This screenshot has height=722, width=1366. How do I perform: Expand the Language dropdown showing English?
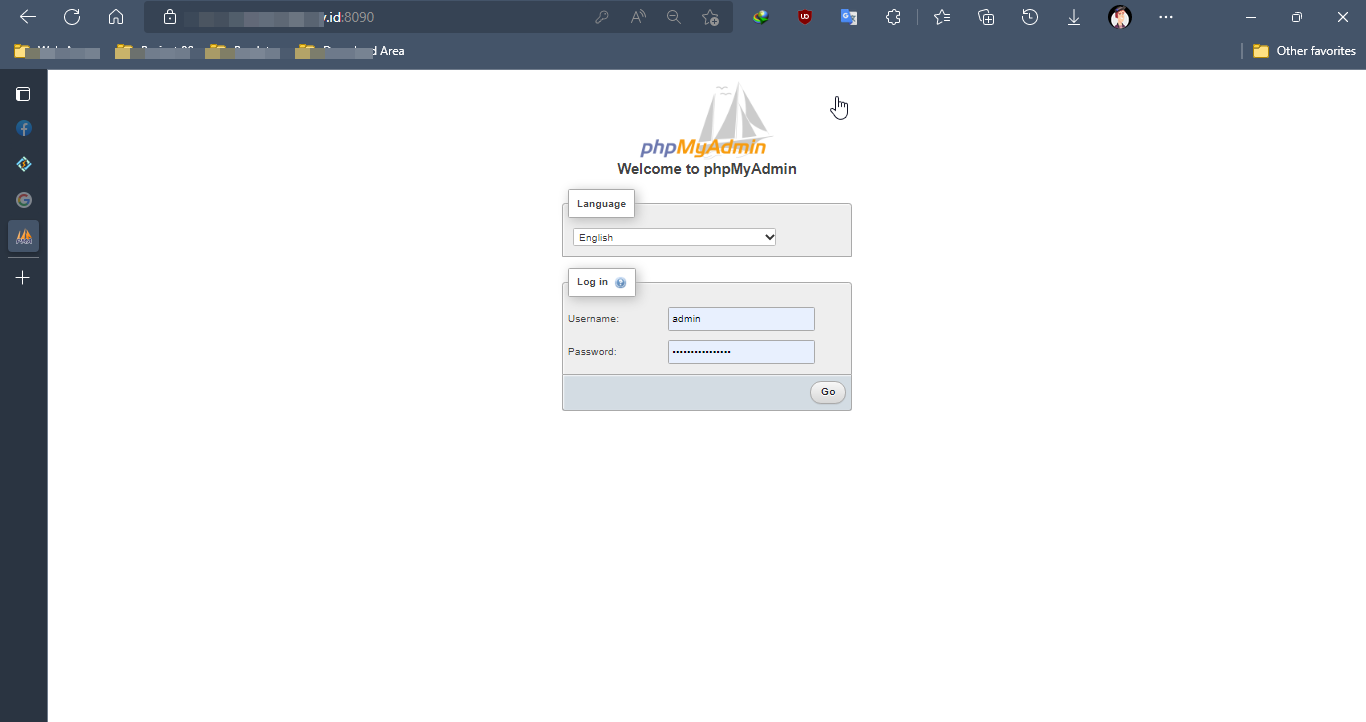pyautogui.click(x=675, y=237)
